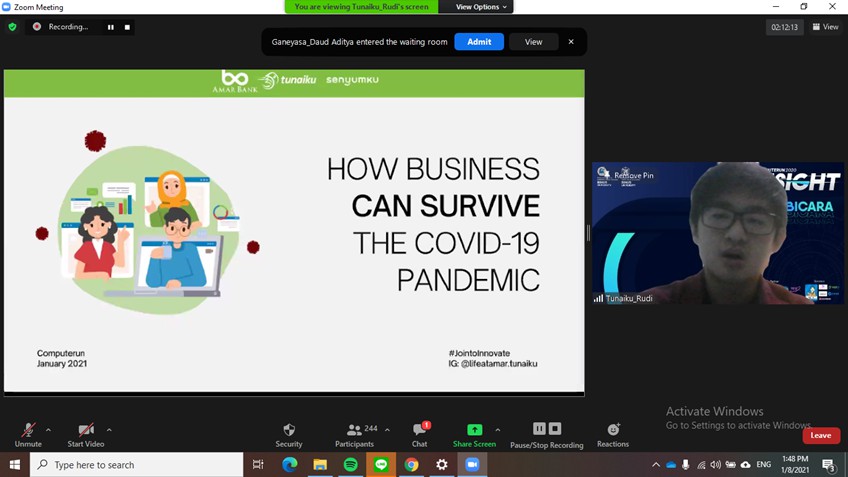The image size is (848, 477).
Task: Open the Participants panel
Action: [355, 435]
